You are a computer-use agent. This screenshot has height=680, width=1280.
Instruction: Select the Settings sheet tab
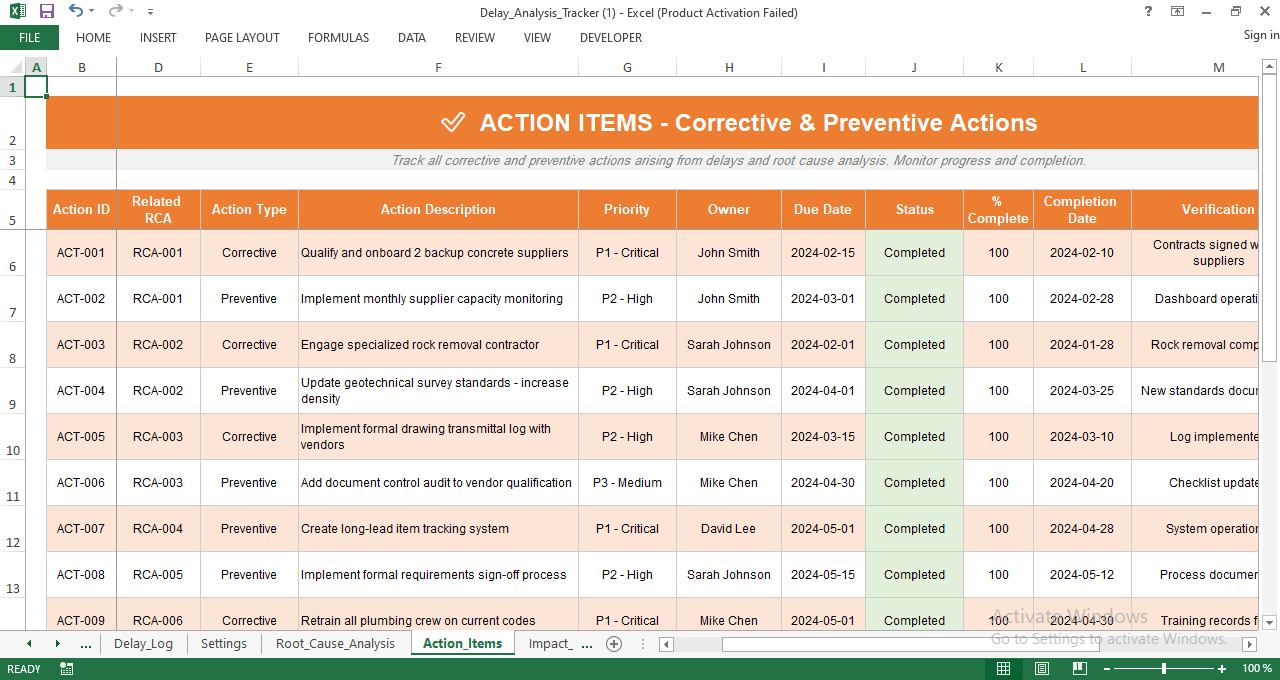(223, 644)
